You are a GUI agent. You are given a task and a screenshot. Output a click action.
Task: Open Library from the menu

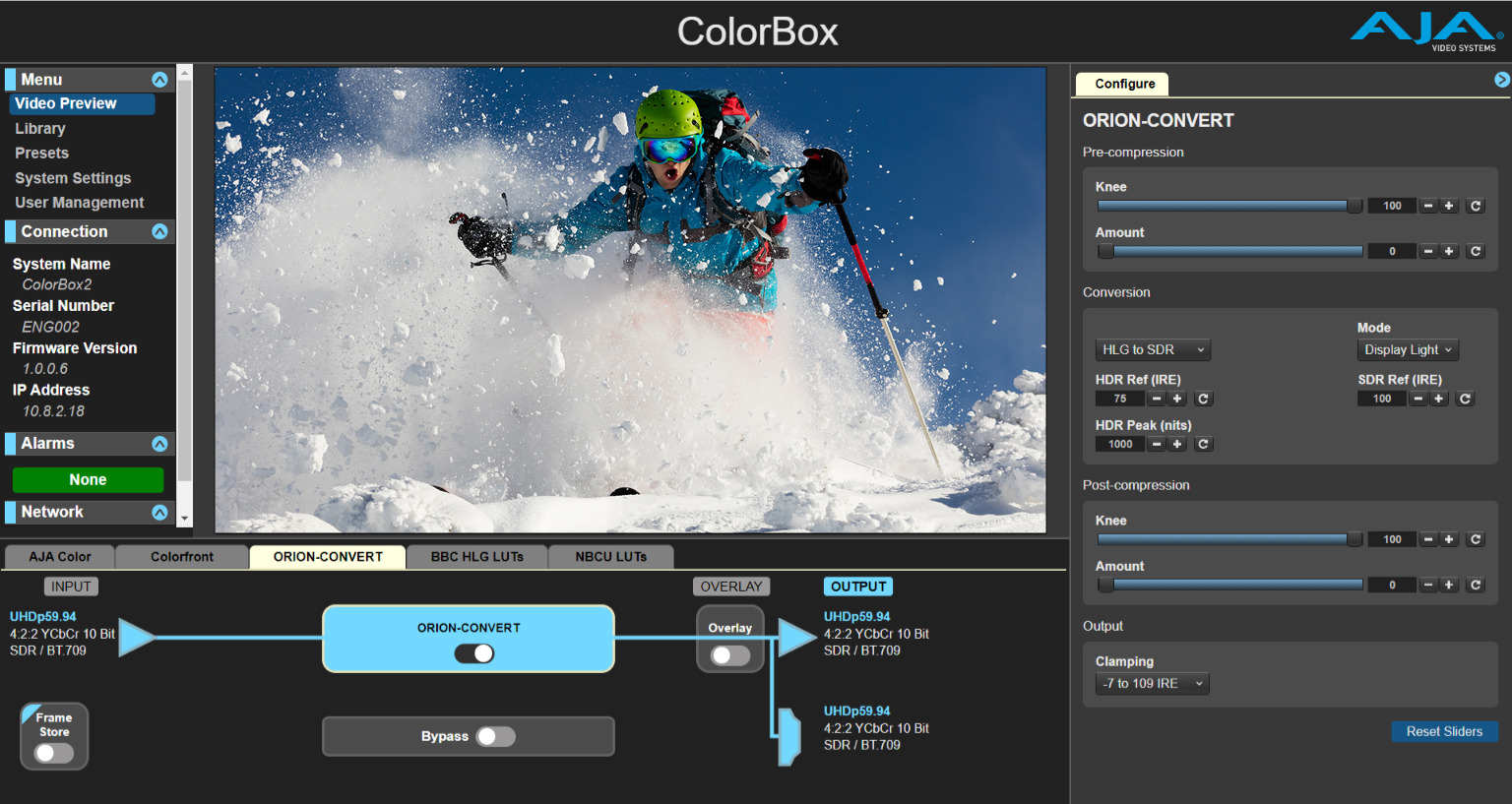[x=40, y=128]
